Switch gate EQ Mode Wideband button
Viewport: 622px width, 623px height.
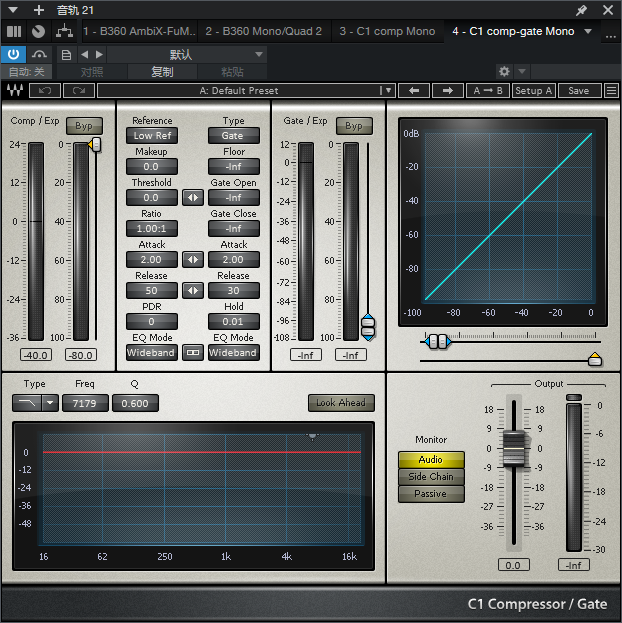[233, 352]
